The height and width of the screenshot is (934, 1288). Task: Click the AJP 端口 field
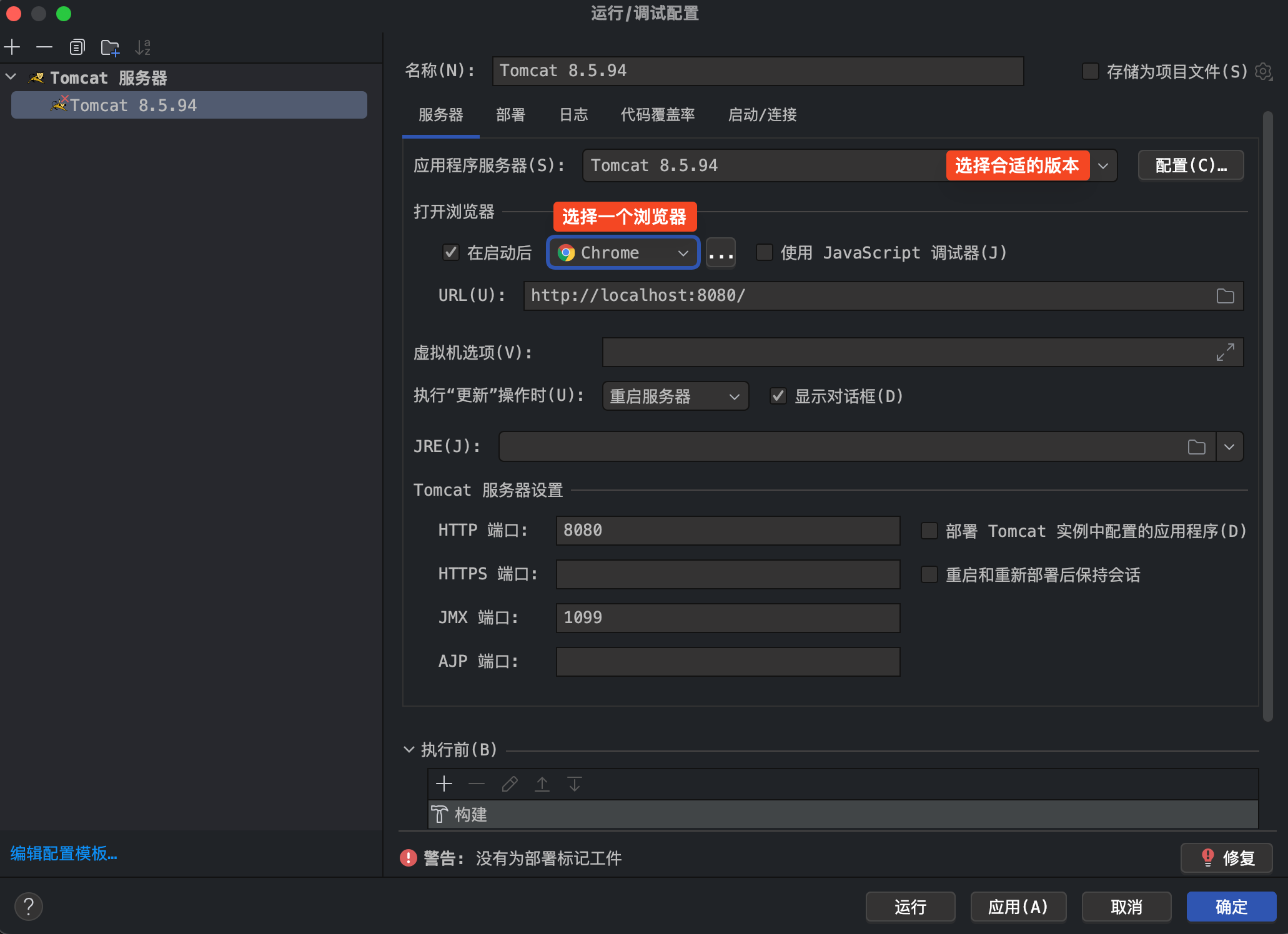tap(728, 662)
